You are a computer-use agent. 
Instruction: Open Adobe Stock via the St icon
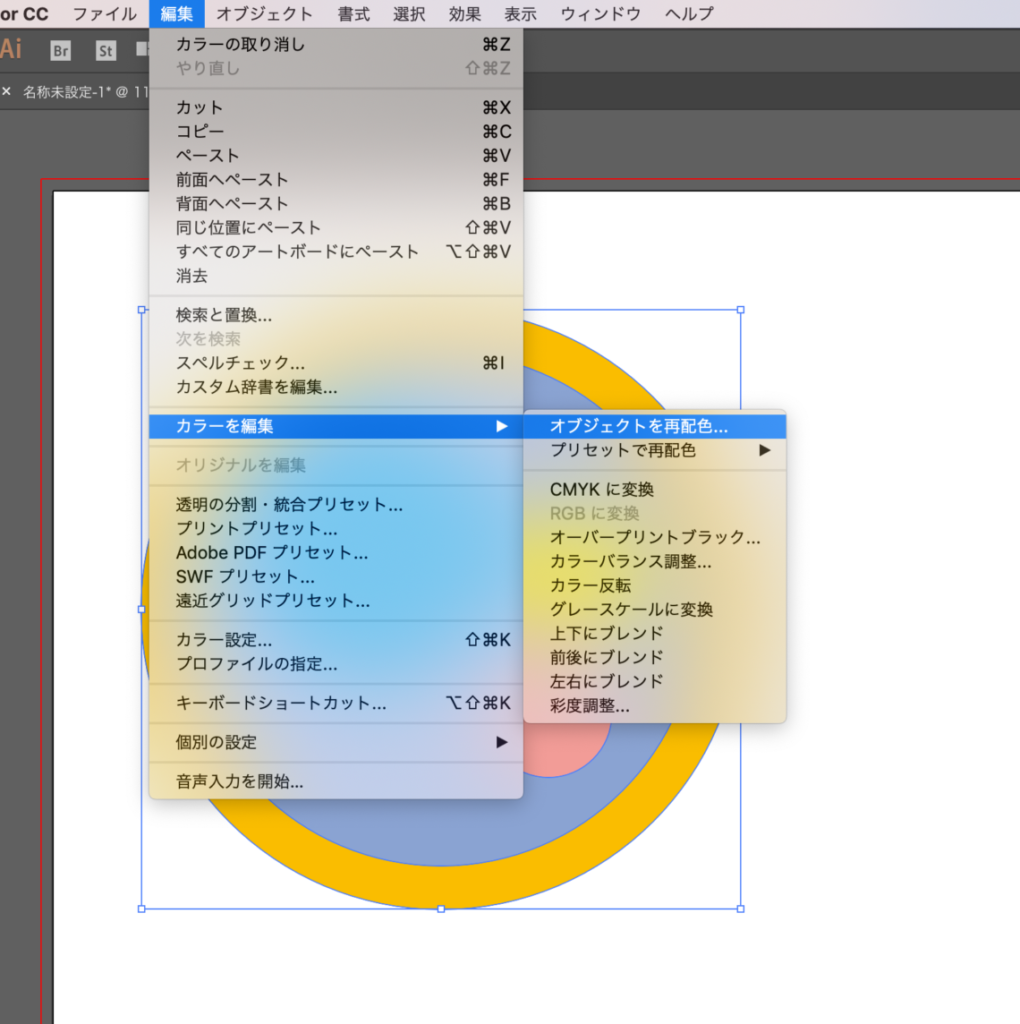[106, 51]
